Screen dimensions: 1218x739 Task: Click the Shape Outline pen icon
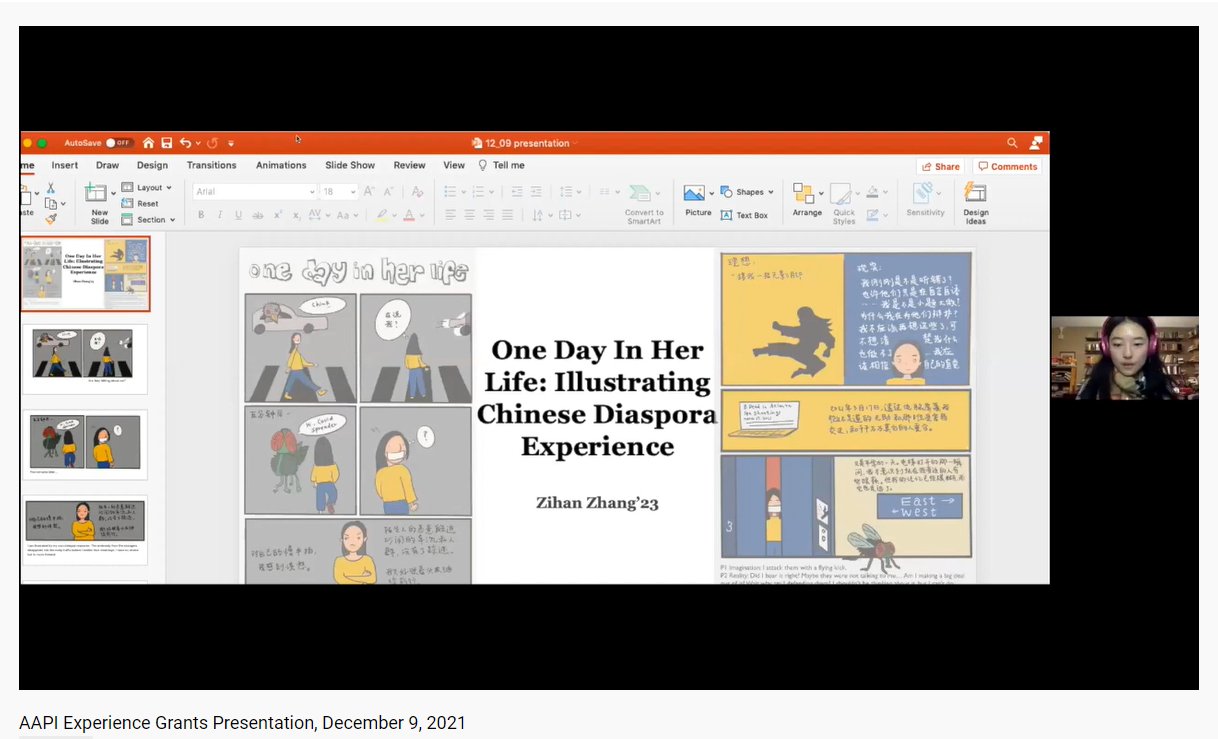[x=873, y=215]
